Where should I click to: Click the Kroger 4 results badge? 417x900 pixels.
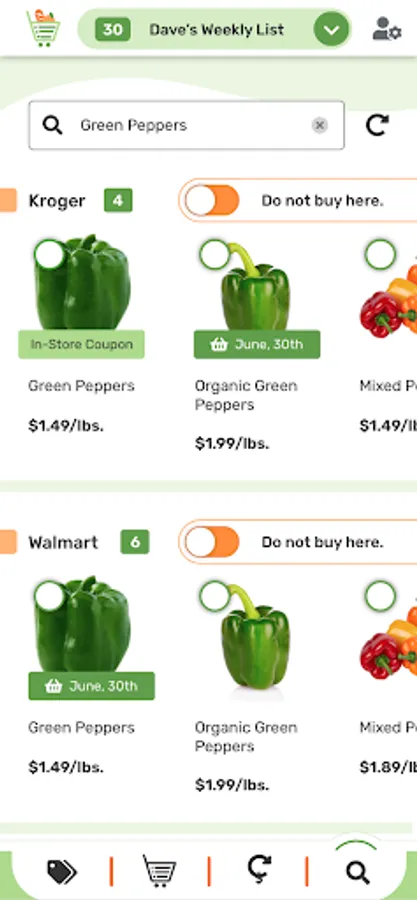[x=118, y=200]
